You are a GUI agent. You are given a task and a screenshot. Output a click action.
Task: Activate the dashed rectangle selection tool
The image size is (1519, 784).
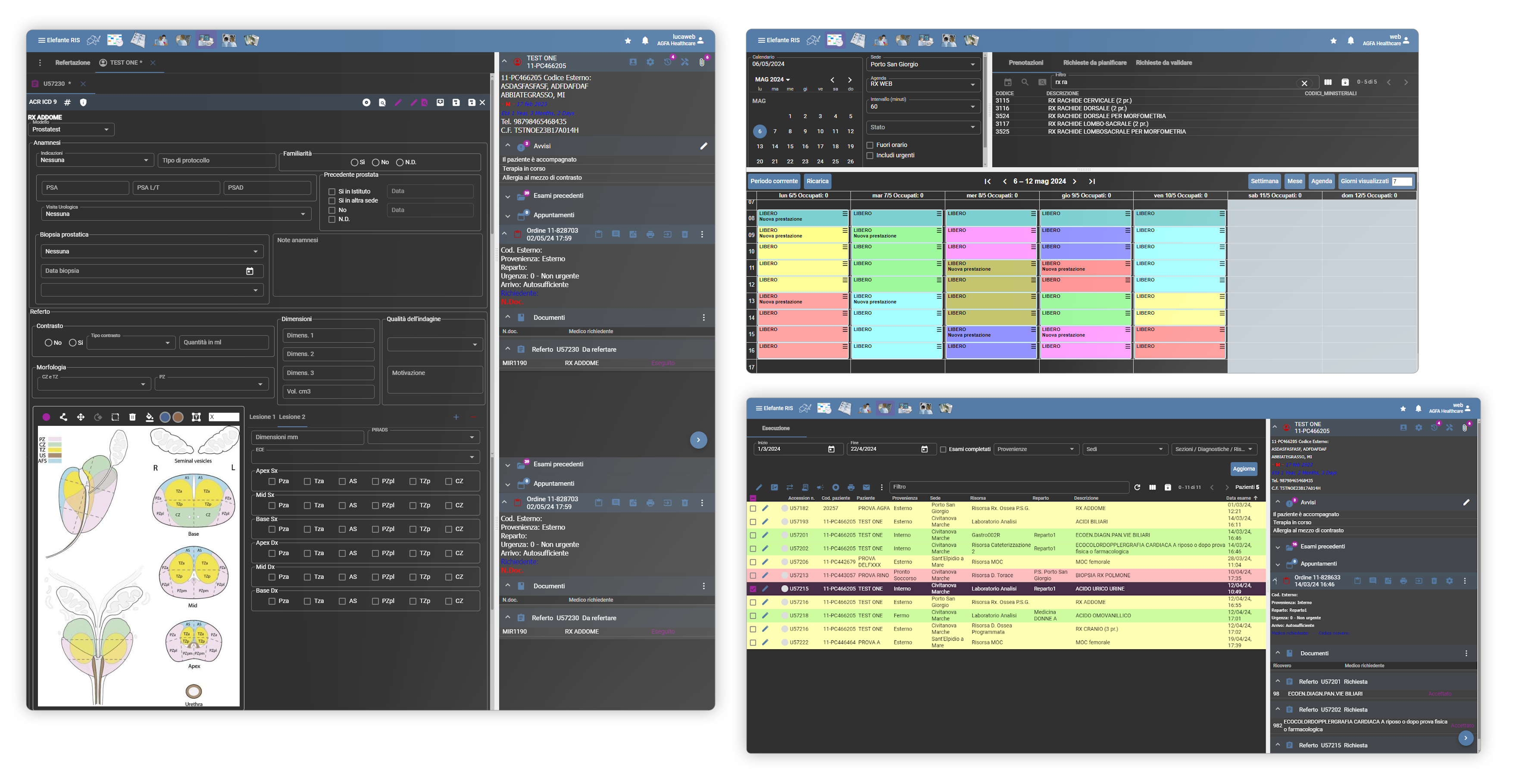115,417
